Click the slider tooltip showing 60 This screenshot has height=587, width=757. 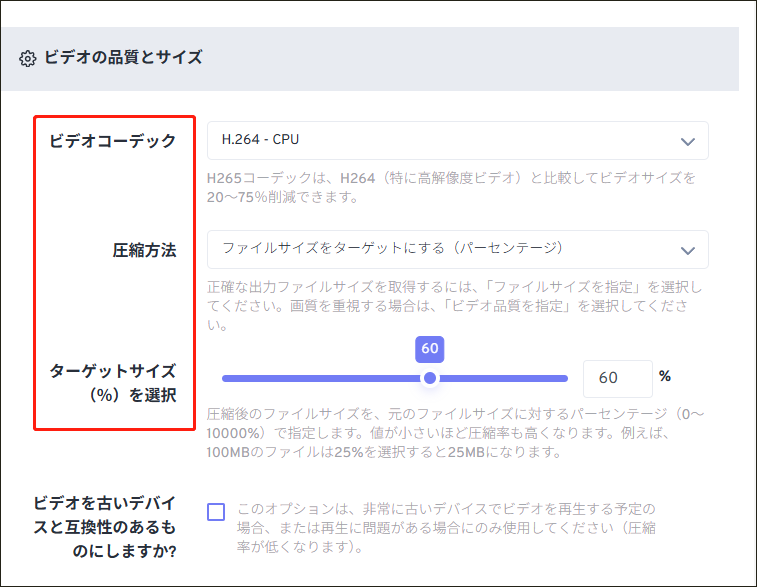(x=430, y=349)
